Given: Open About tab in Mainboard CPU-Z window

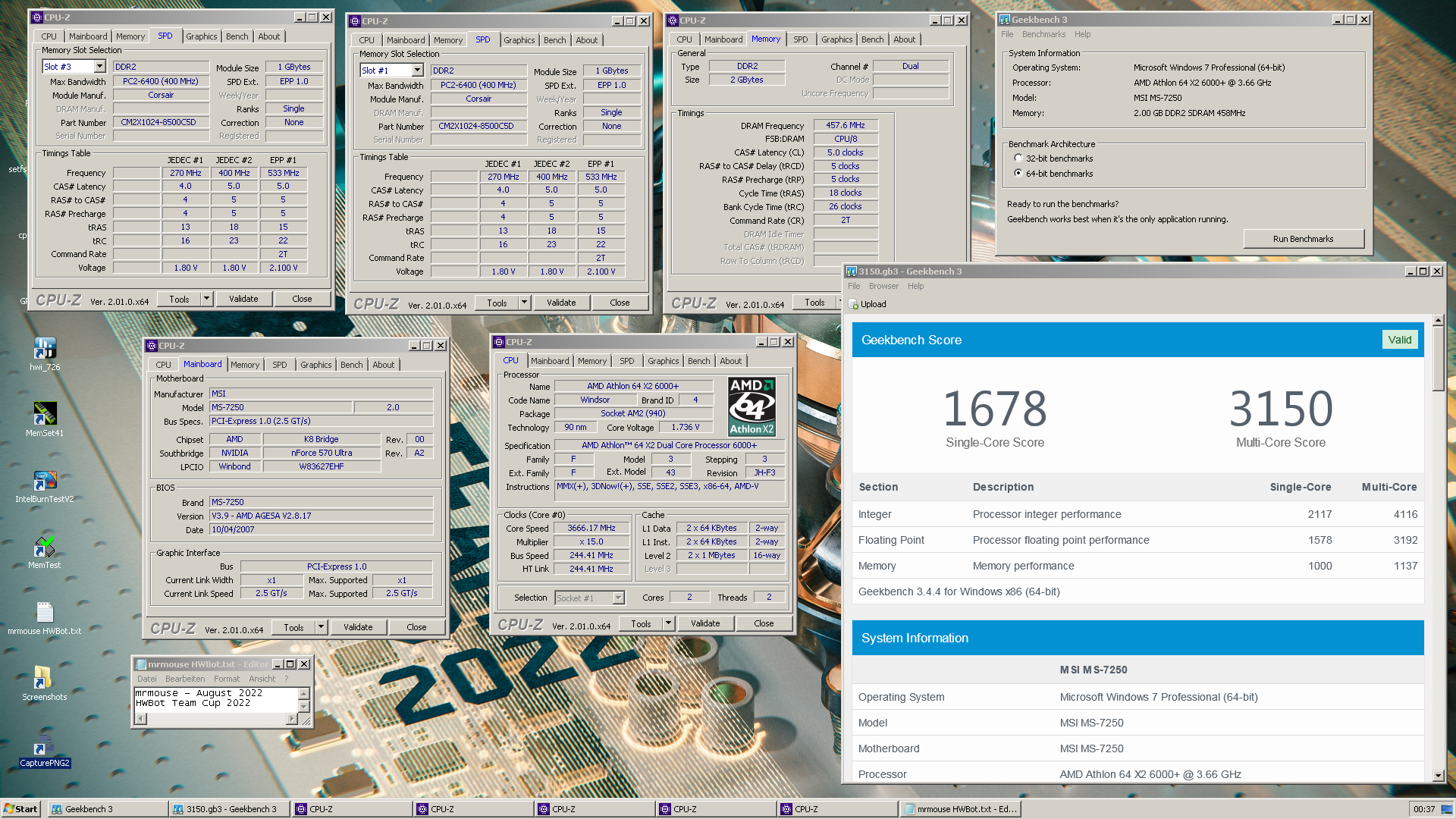Looking at the screenshot, I should pos(384,365).
